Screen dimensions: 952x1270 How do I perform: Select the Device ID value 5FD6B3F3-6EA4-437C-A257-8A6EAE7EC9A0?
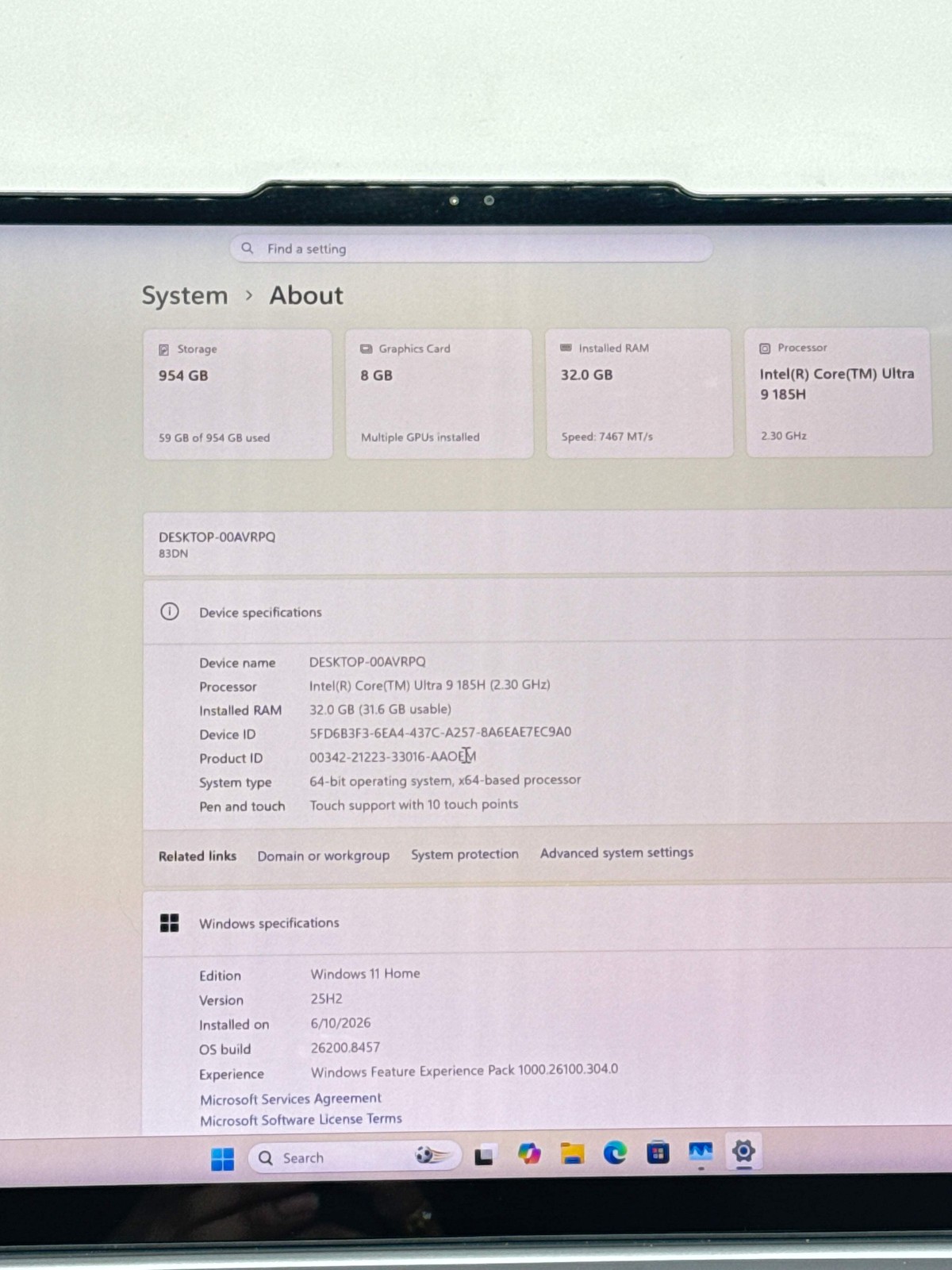[x=440, y=732]
